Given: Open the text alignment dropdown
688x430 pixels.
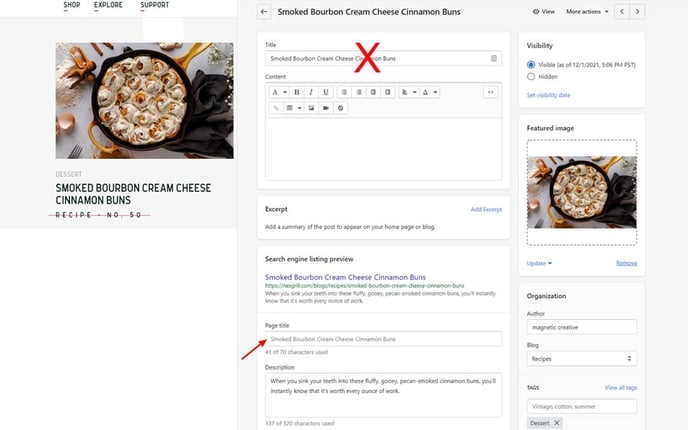Looking at the screenshot, I should click(x=408, y=92).
